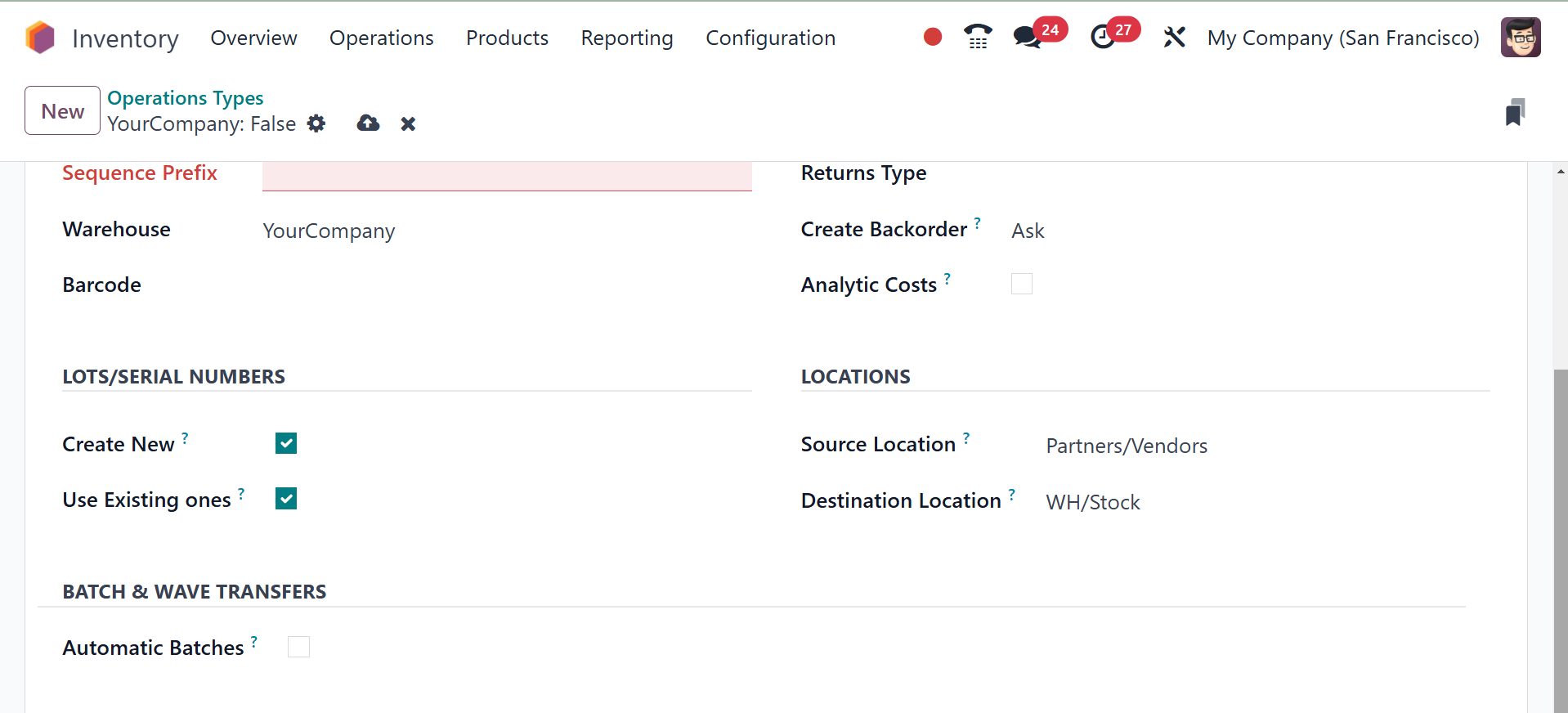The image size is (1568, 713).
Task: Open Source Location dropdown showing Partners/Vendors
Action: coord(1126,446)
